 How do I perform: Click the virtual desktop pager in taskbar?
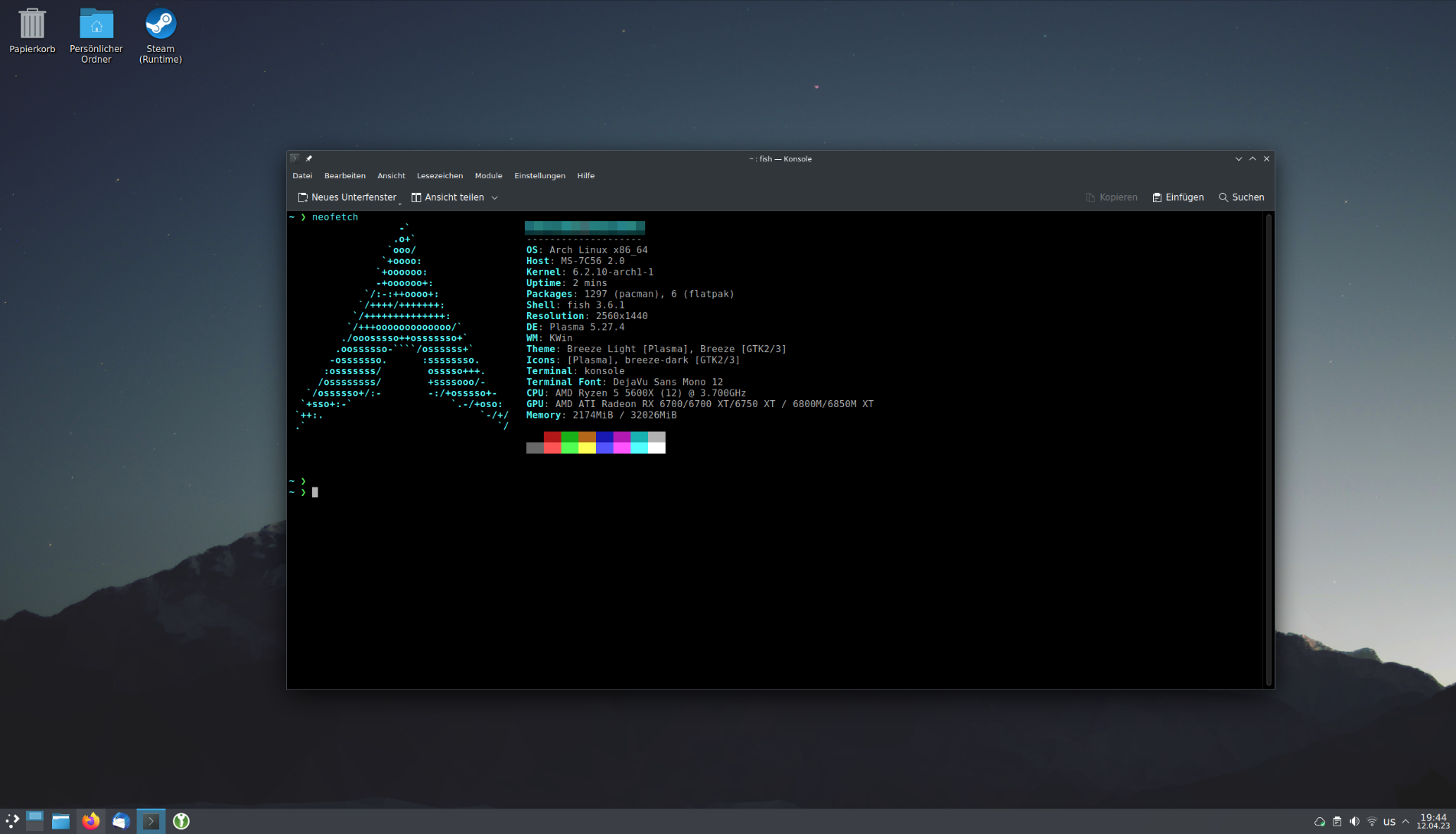click(x=35, y=821)
